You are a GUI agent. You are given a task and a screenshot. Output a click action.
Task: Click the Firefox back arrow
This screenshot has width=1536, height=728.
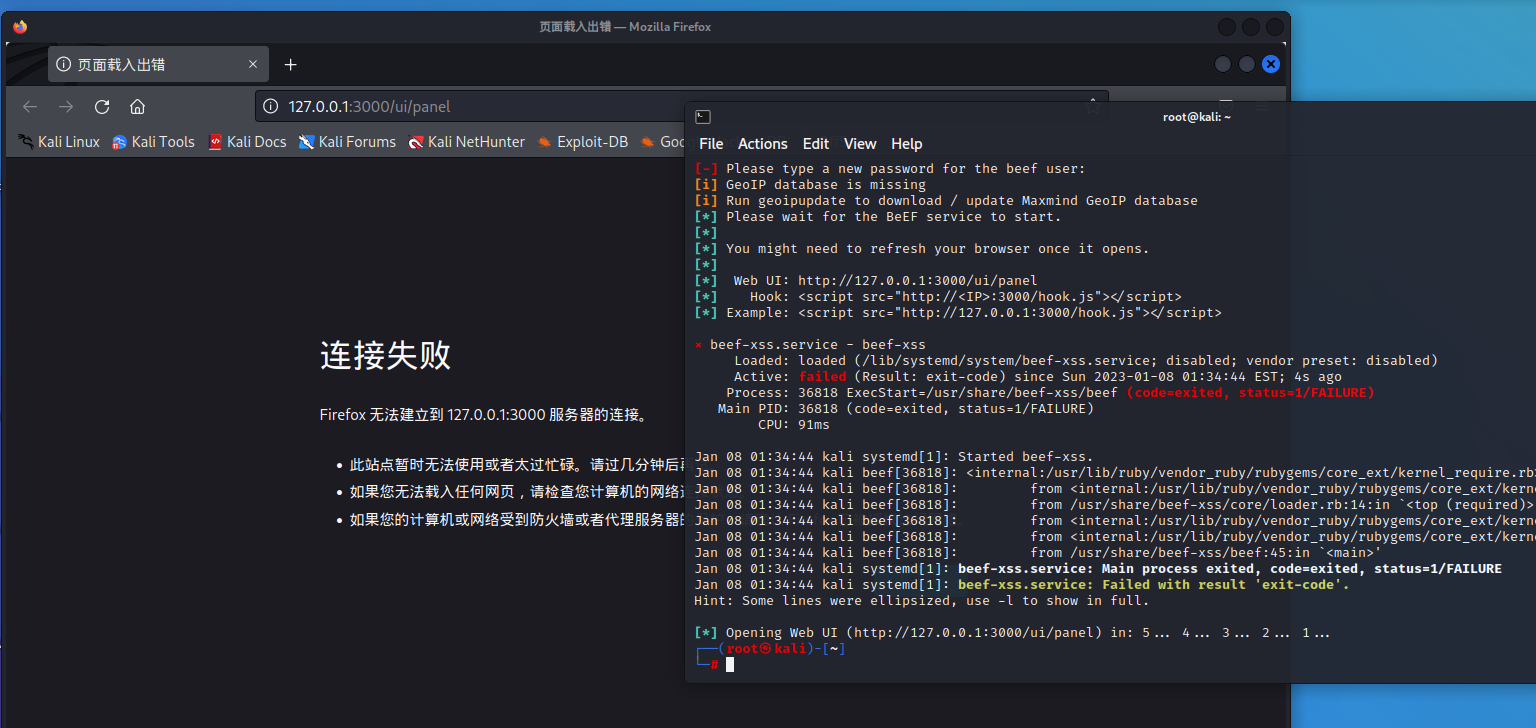[30, 107]
